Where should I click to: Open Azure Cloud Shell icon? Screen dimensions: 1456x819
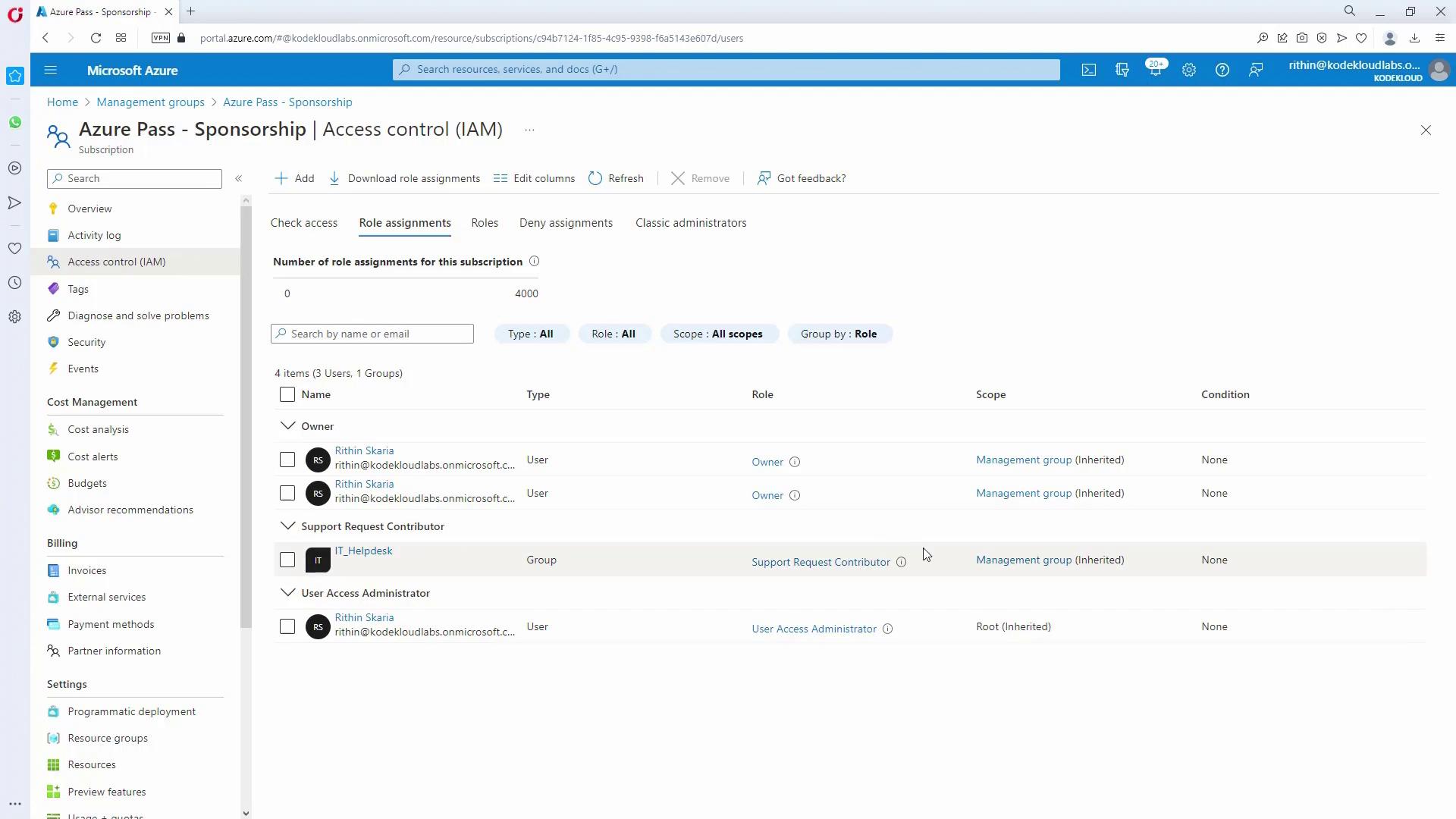1089,70
